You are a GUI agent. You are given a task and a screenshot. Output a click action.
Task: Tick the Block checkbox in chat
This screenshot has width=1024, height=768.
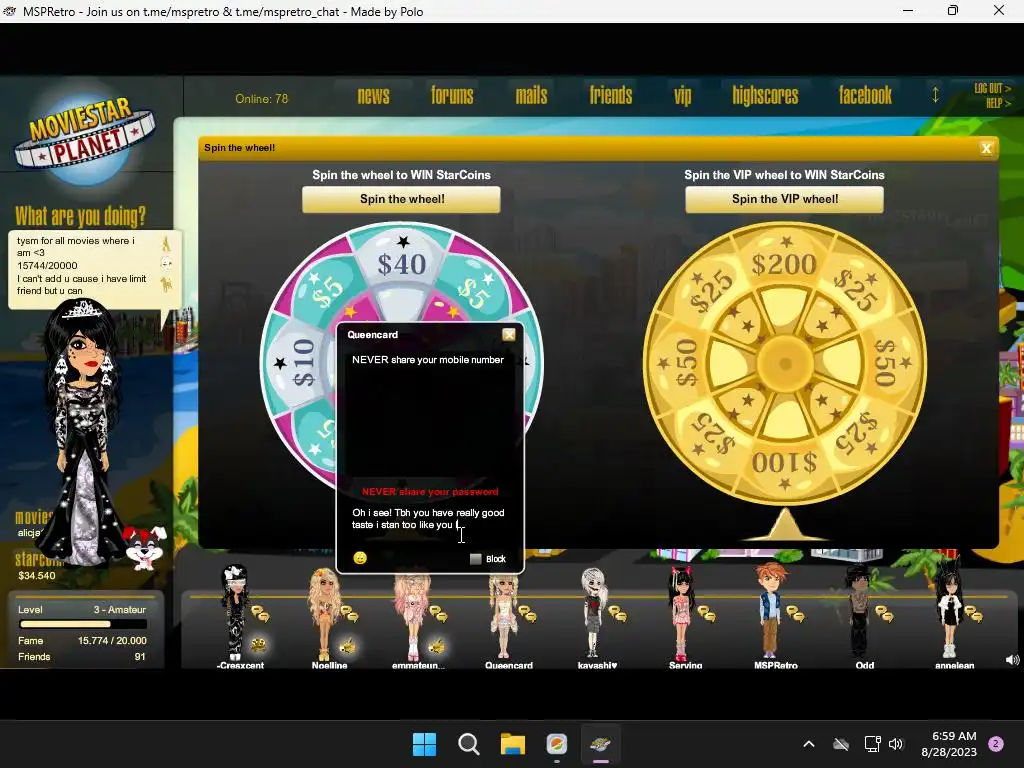tap(475, 559)
